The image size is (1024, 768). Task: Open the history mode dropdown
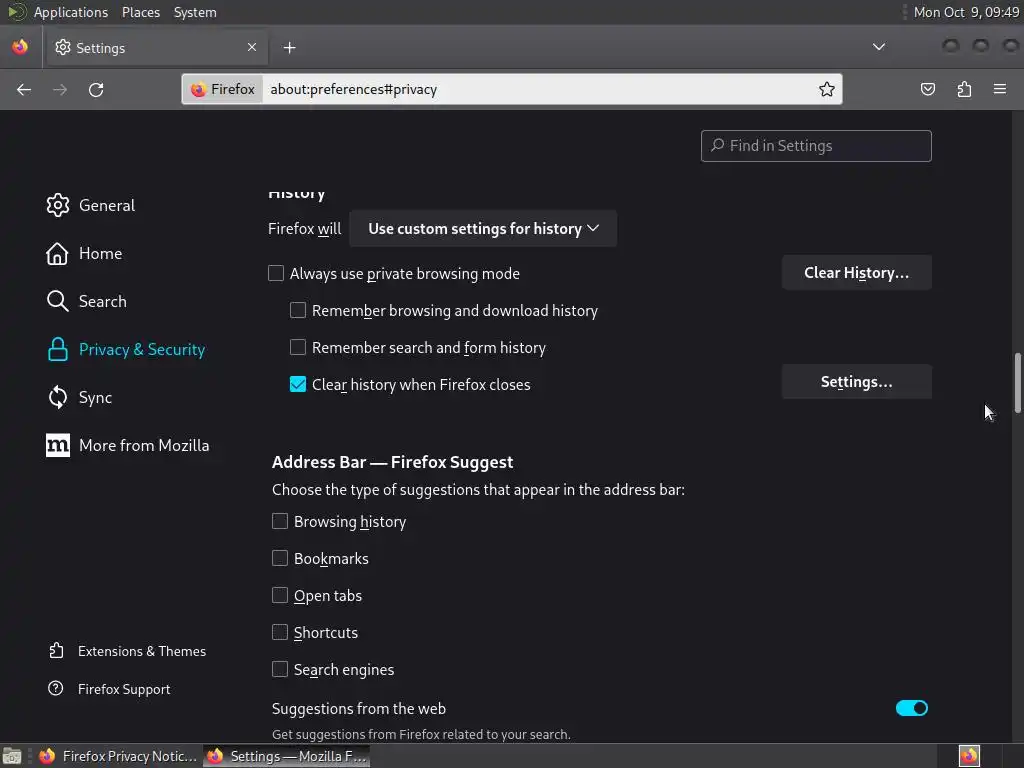click(483, 229)
